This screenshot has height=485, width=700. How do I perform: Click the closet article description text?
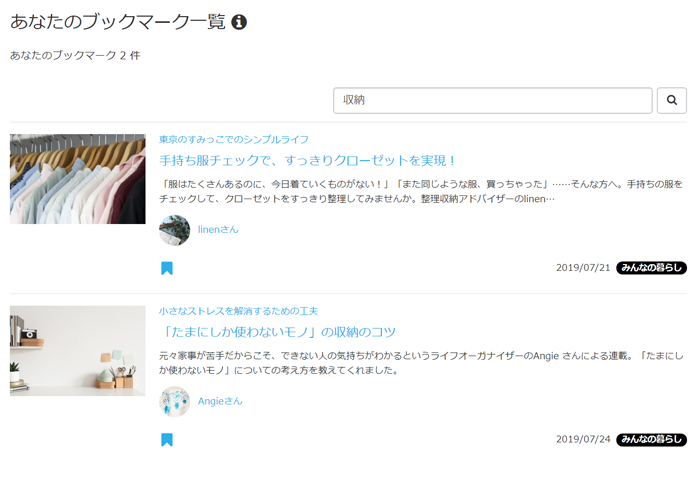coord(421,191)
